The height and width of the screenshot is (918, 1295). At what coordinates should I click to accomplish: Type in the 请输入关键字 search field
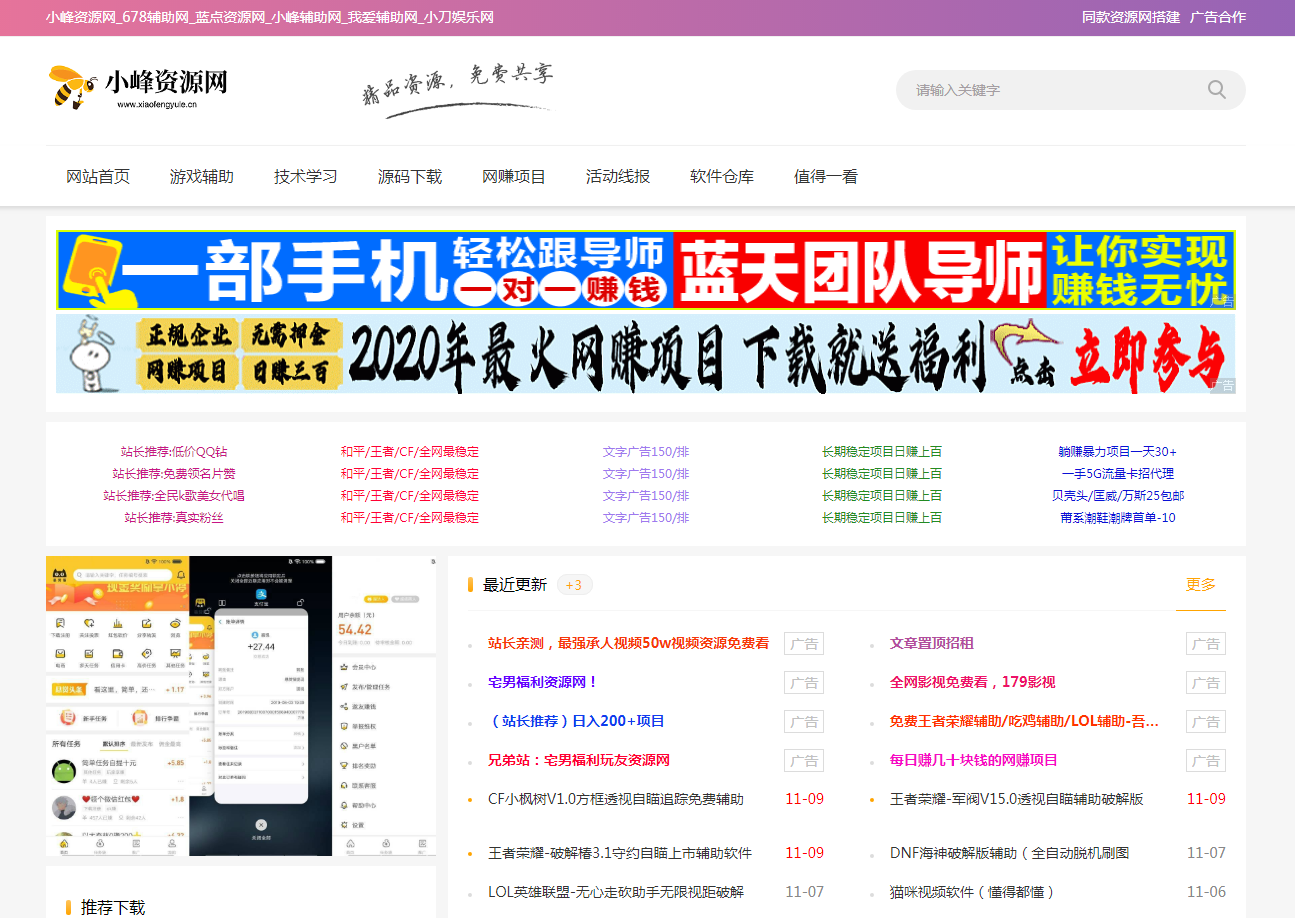[x=1050, y=90]
